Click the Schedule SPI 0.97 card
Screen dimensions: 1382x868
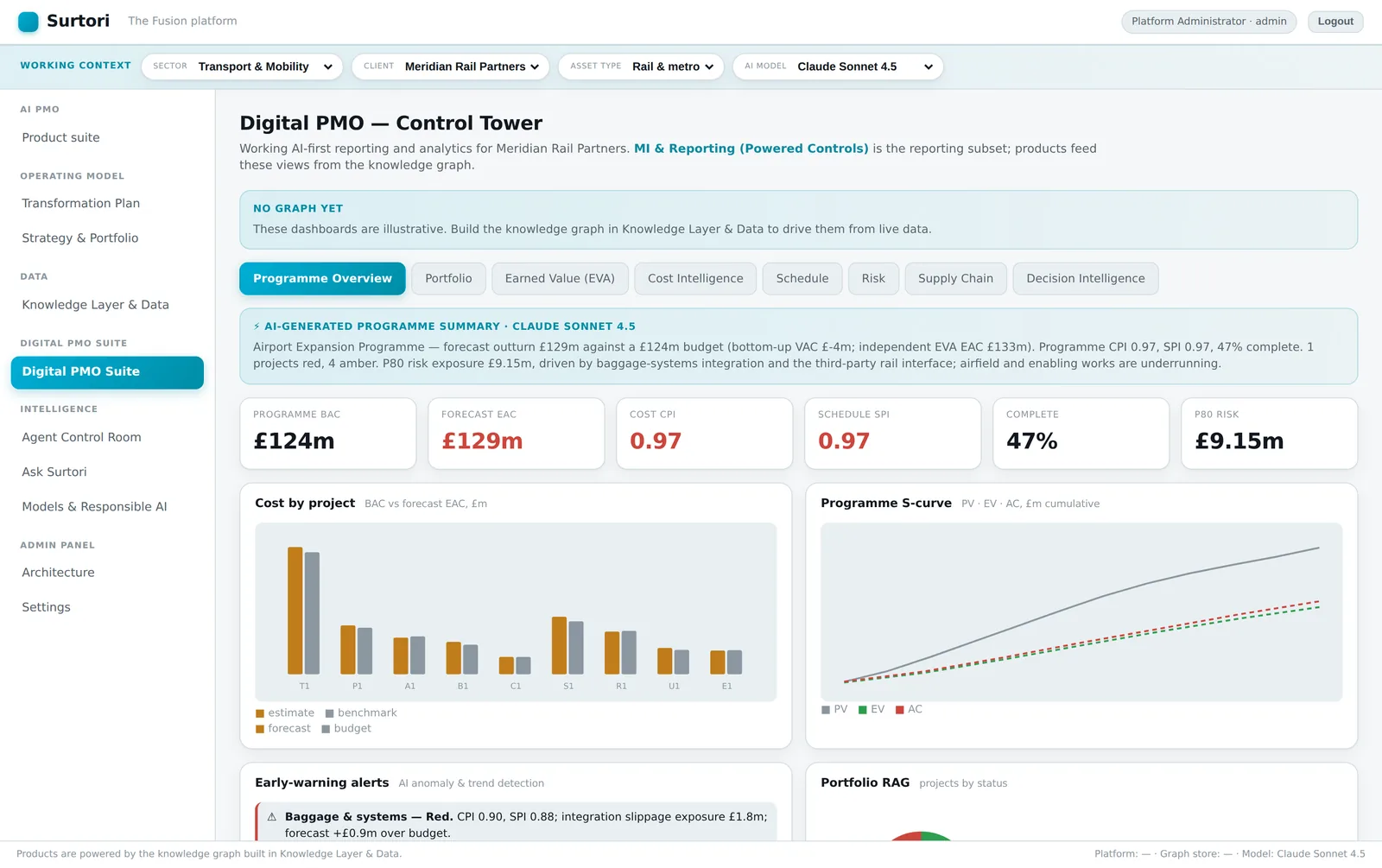pyautogui.click(x=893, y=434)
